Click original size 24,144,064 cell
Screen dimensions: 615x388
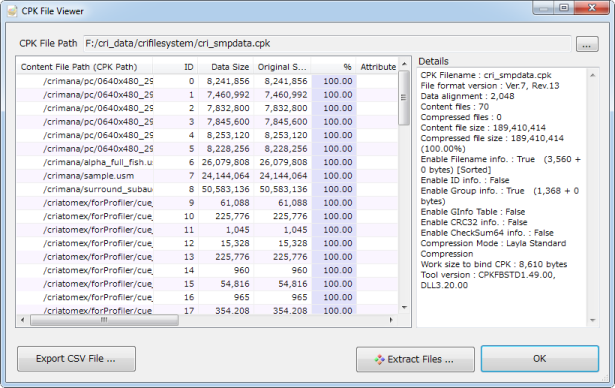[x=283, y=176]
